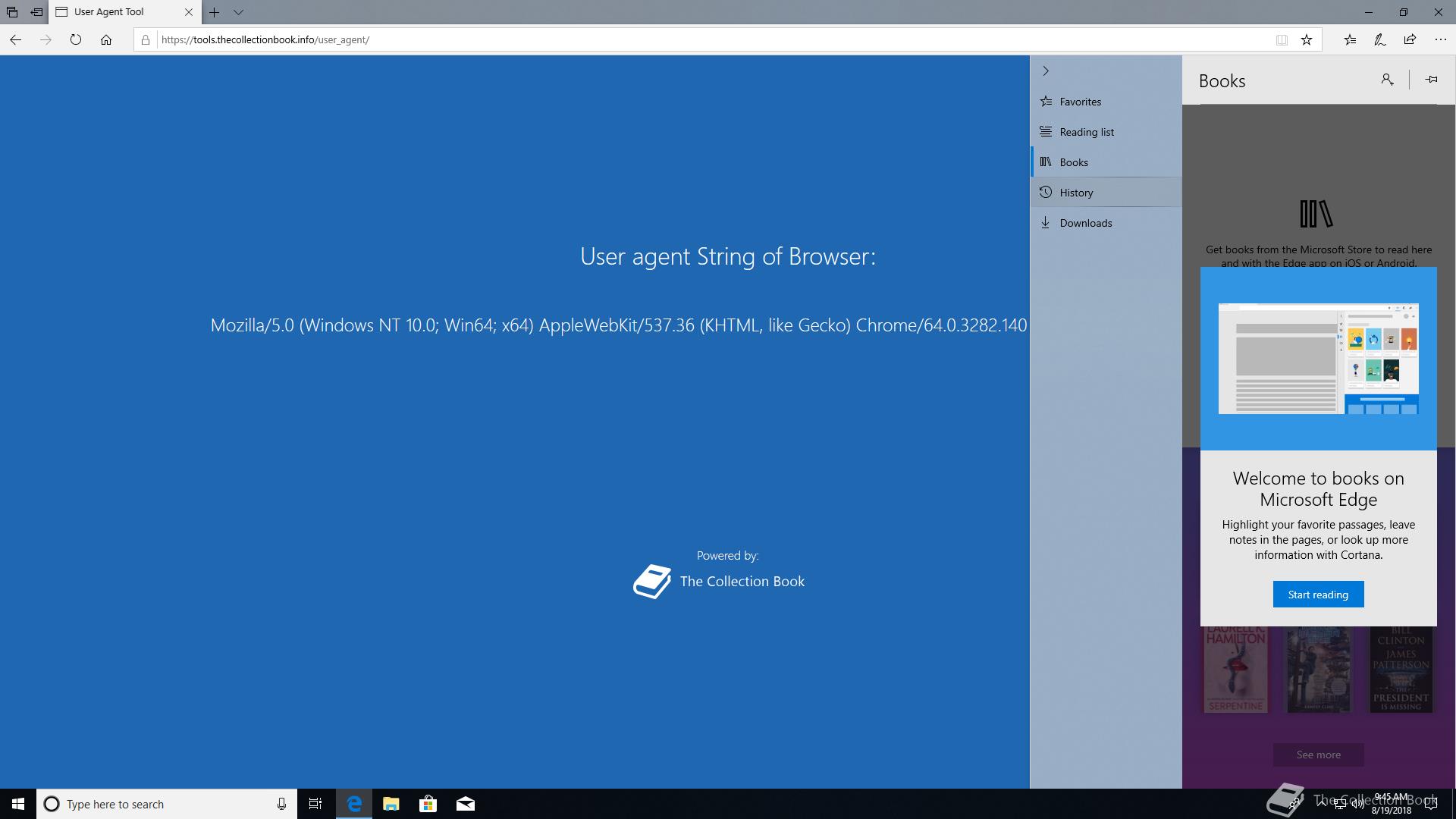Viewport: 1456px width, 819px height.
Task: Open Microsoft Store from taskbar
Action: pyautogui.click(x=428, y=804)
